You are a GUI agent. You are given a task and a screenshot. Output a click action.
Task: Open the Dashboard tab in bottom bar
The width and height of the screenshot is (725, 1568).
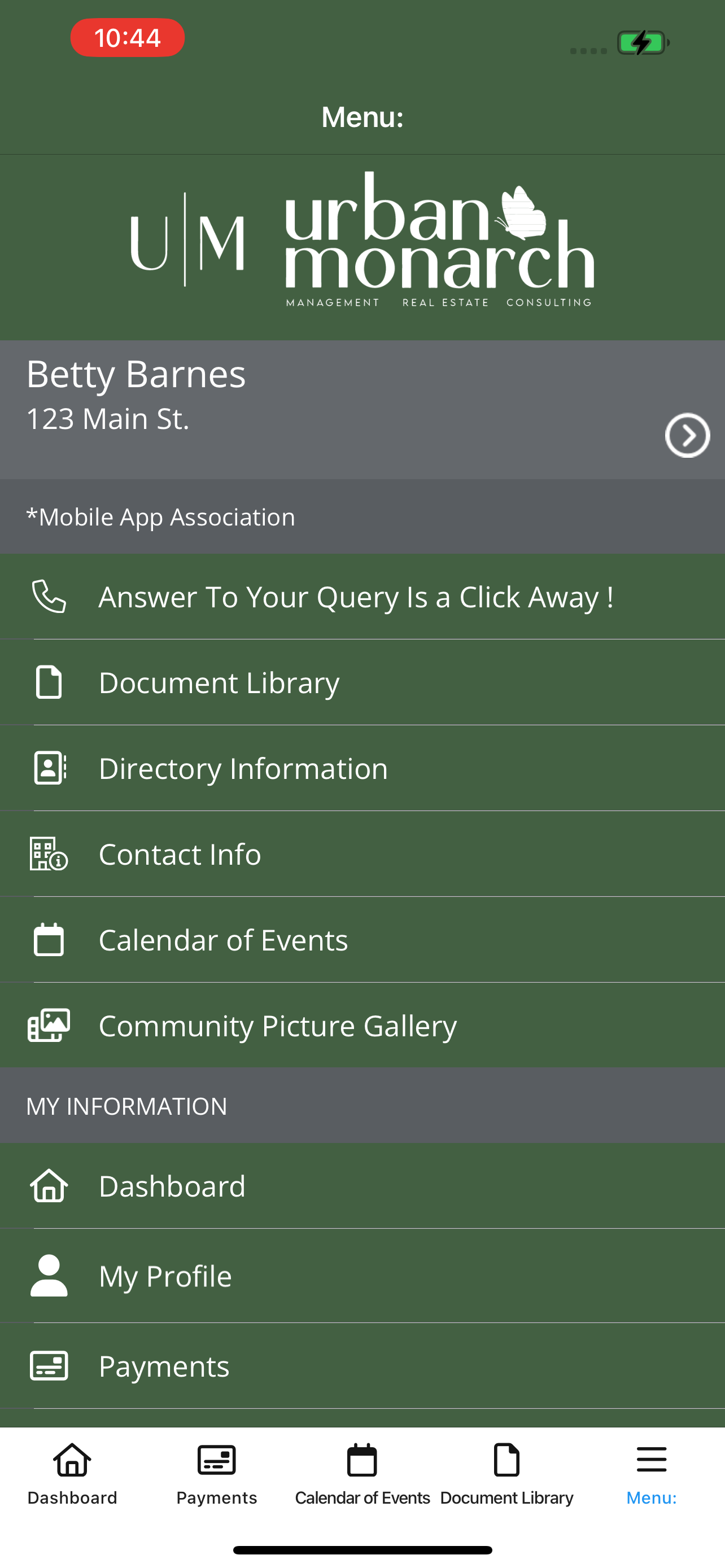pos(72,1473)
